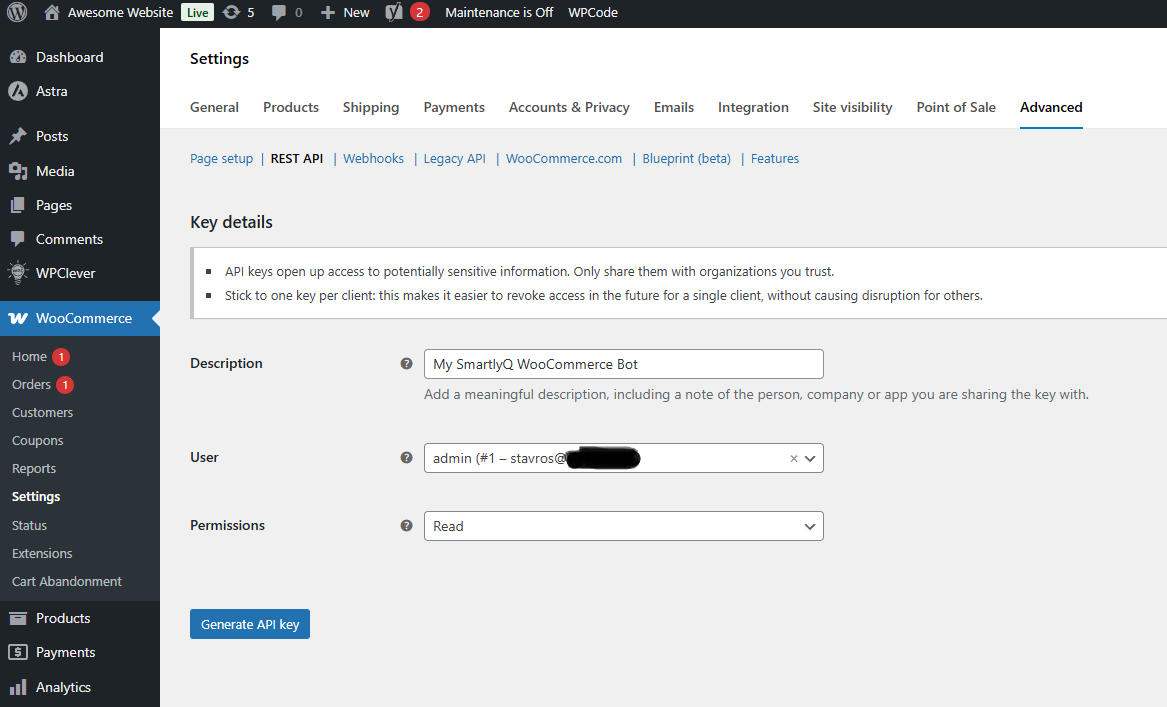Open Coupons in WooCommerce submenu
The height and width of the screenshot is (707, 1167).
tap(37, 441)
